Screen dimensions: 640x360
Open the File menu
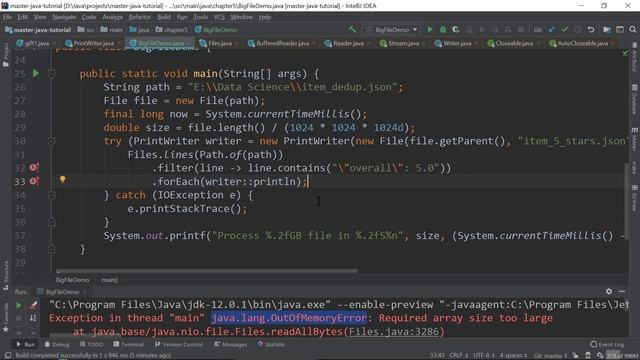(7, 17)
